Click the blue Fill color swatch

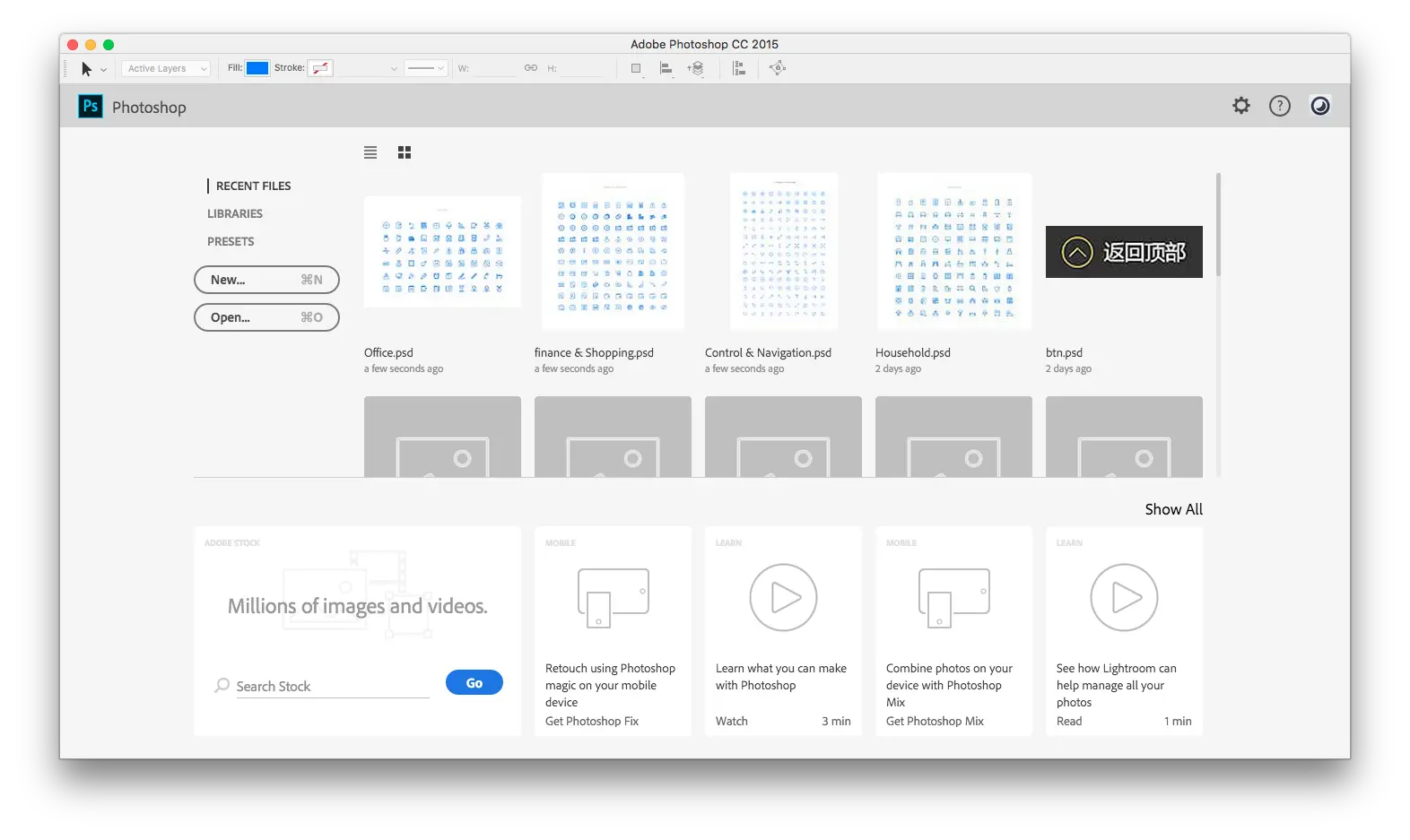click(x=257, y=68)
